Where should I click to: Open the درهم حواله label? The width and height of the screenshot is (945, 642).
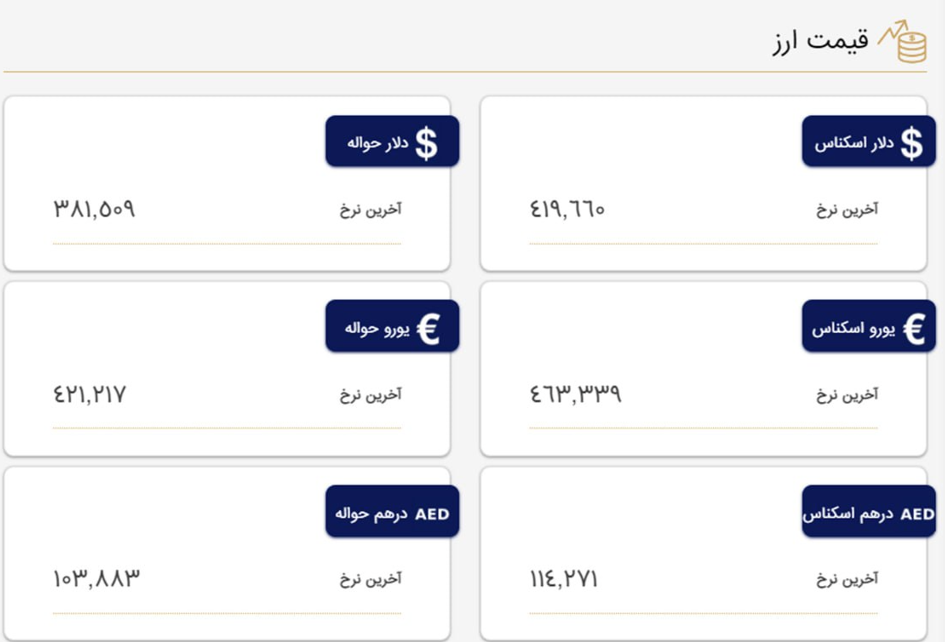click(371, 514)
